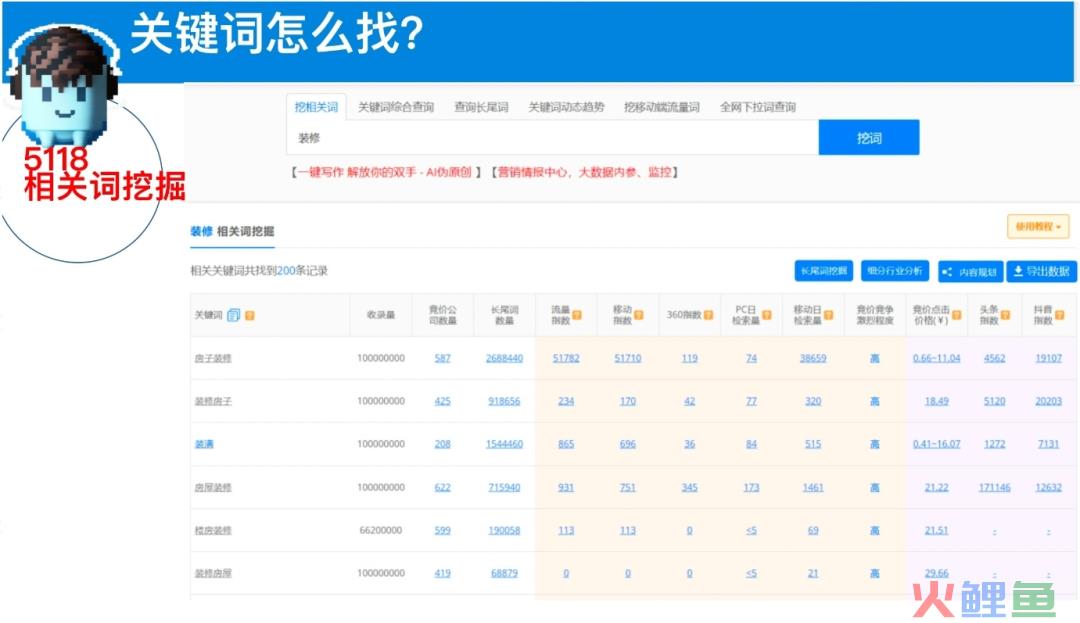Switch to the 关键词综合查询 tab
The image size is (1080, 623).
click(x=396, y=107)
